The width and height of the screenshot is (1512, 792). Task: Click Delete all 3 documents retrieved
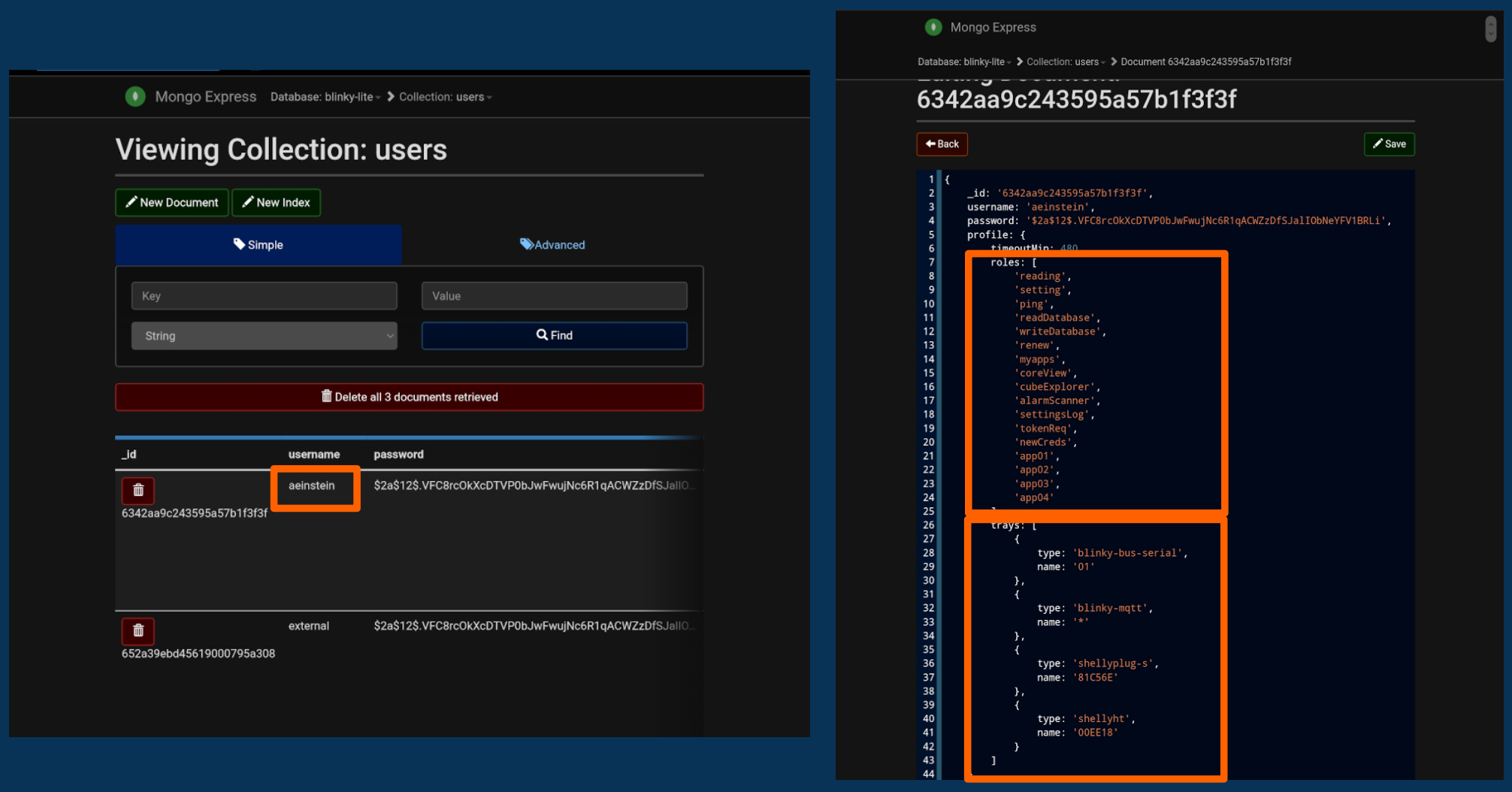point(409,397)
